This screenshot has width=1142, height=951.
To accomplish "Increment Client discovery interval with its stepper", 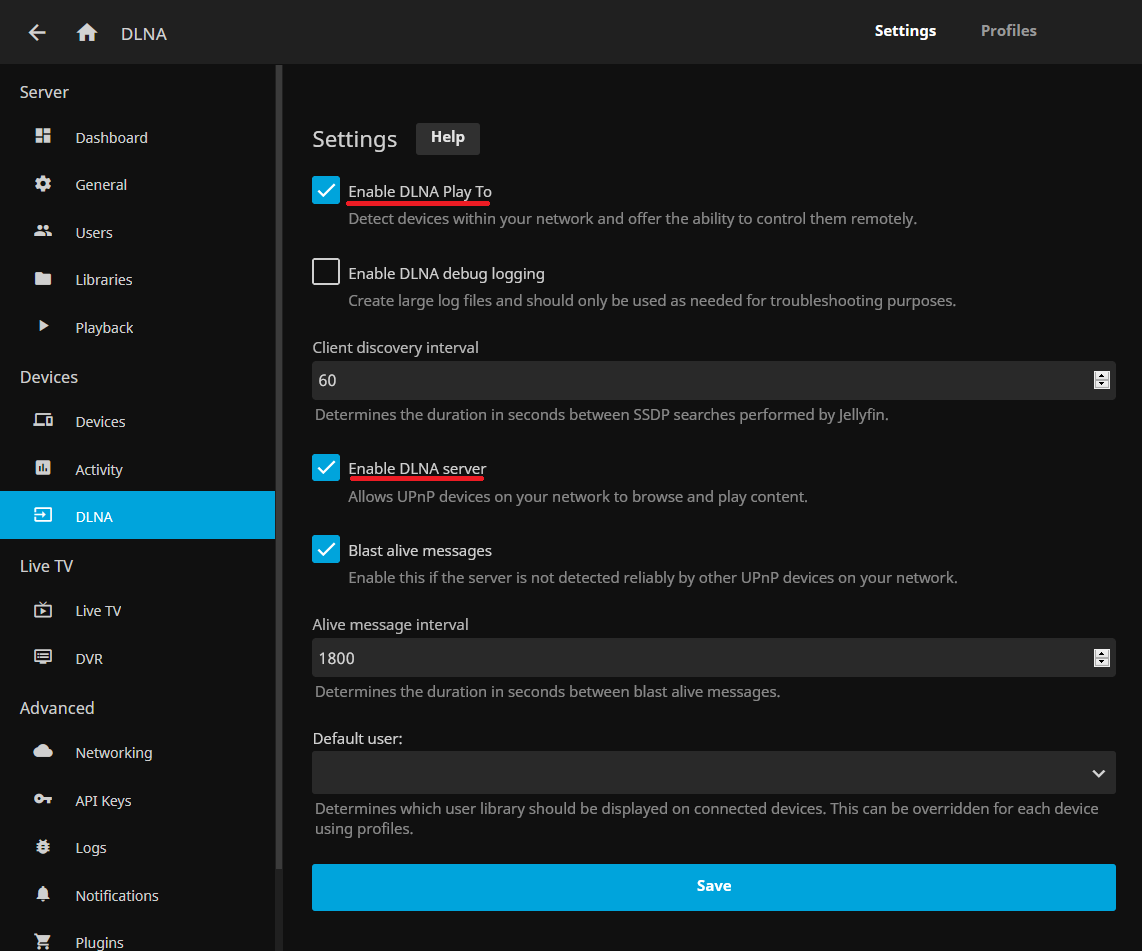I will pyautogui.click(x=1101, y=375).
